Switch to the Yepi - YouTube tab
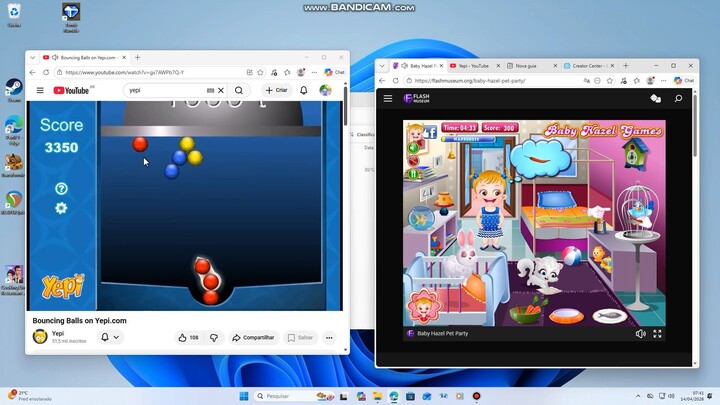The width and height of the screenshot is (720, 405). [x=474, y=66]
